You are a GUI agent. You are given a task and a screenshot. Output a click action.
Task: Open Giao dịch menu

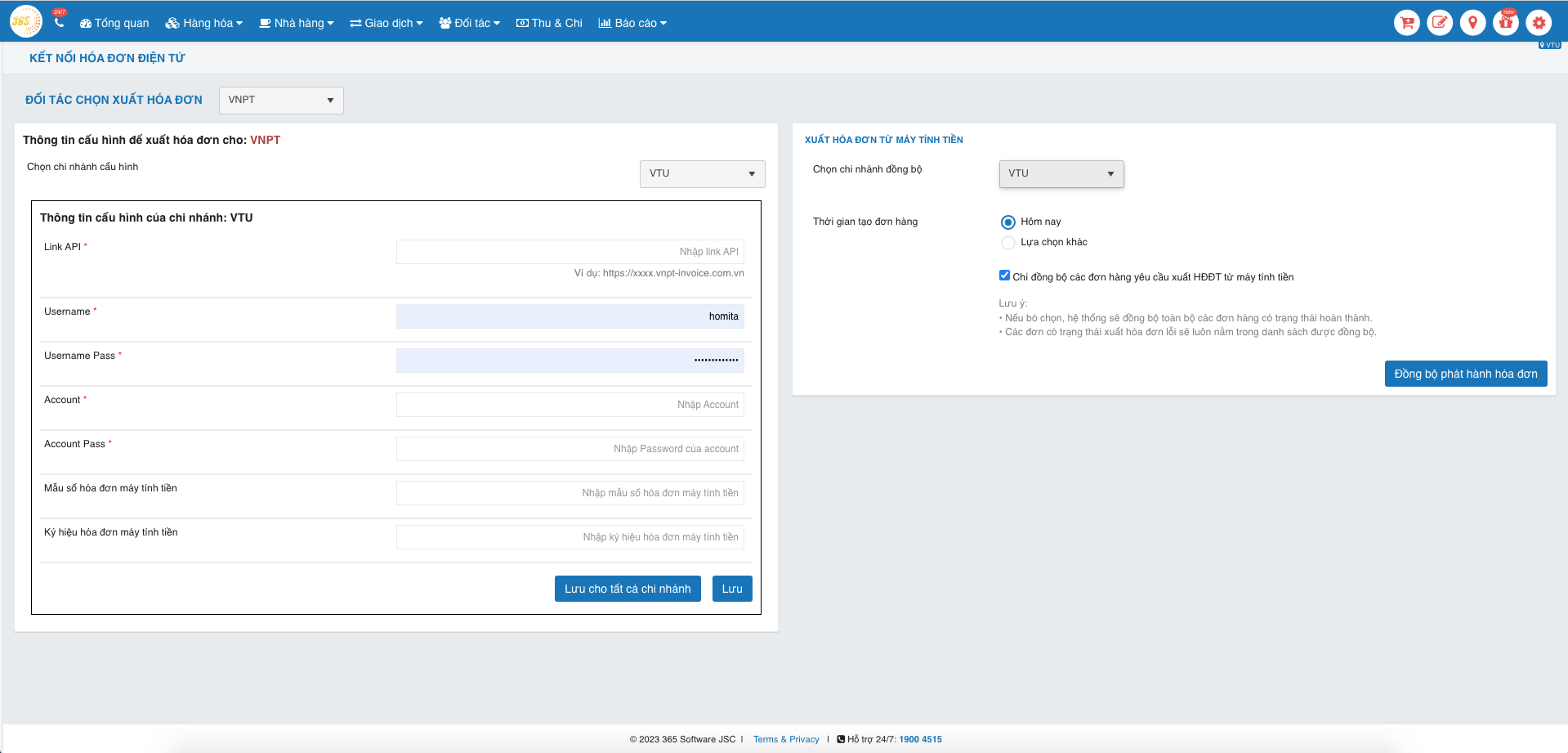pos(386,23)
